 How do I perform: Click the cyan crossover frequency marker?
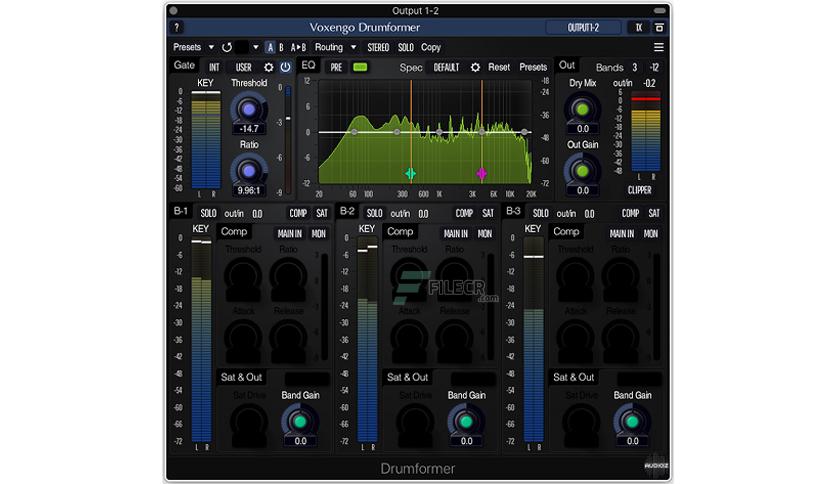coord(411,173)
